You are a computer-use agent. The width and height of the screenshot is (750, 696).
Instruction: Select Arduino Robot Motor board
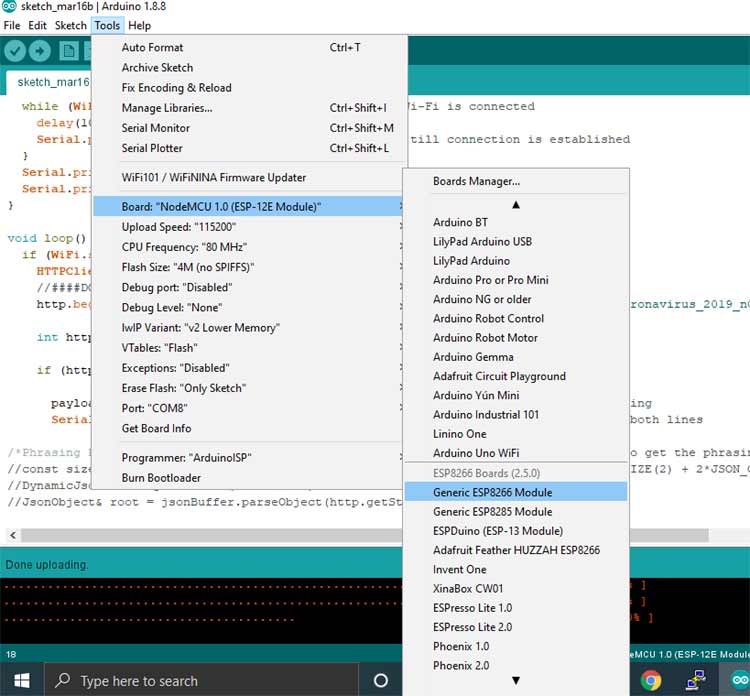(516, 338)
